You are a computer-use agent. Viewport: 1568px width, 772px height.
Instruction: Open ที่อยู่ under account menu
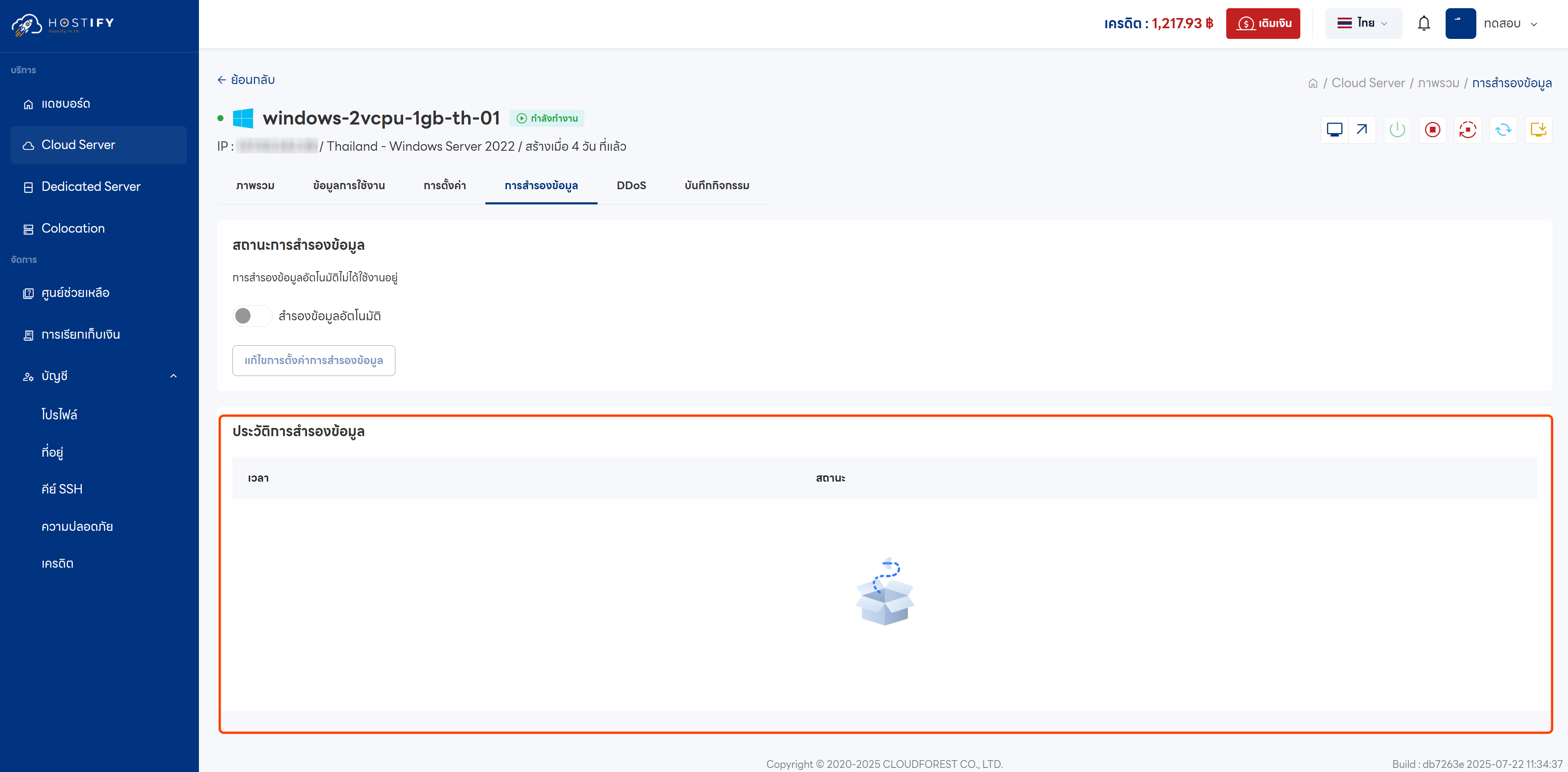(52, 452)
